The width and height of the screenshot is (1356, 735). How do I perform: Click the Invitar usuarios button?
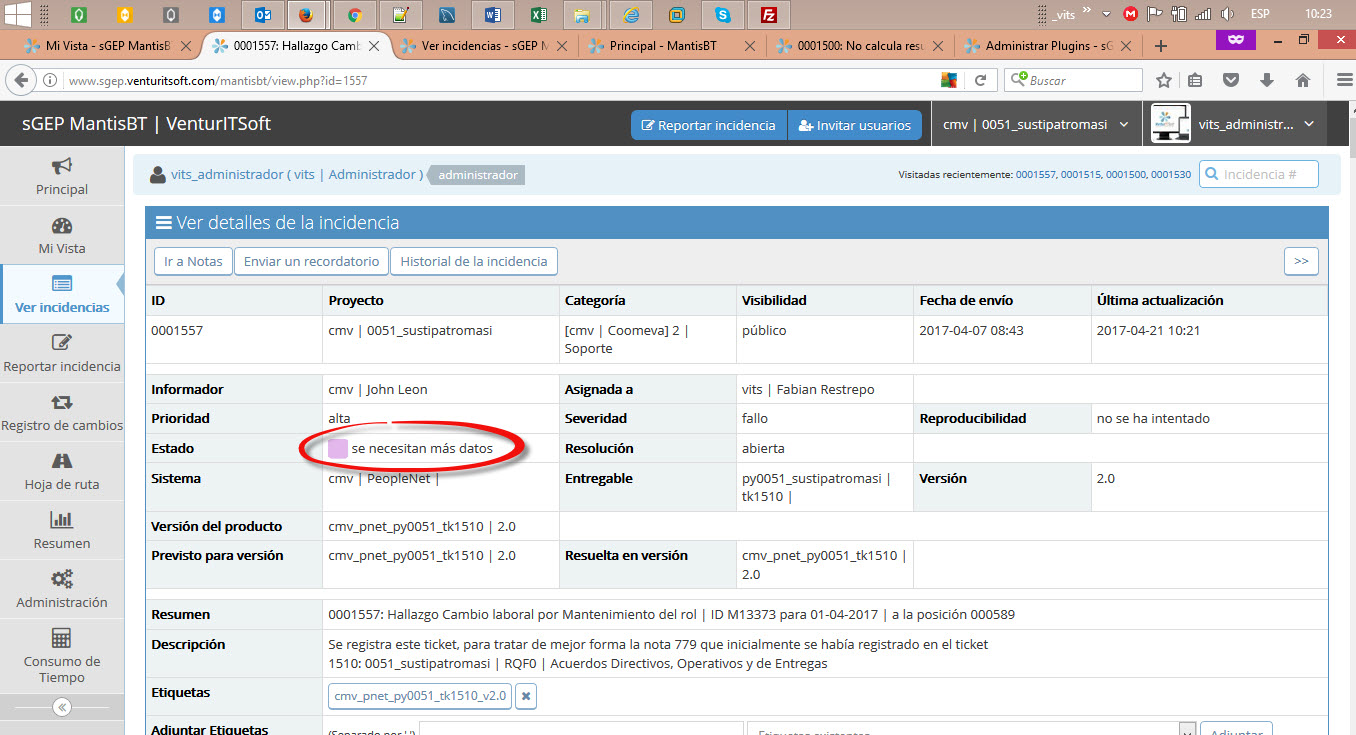coord(854,125)
